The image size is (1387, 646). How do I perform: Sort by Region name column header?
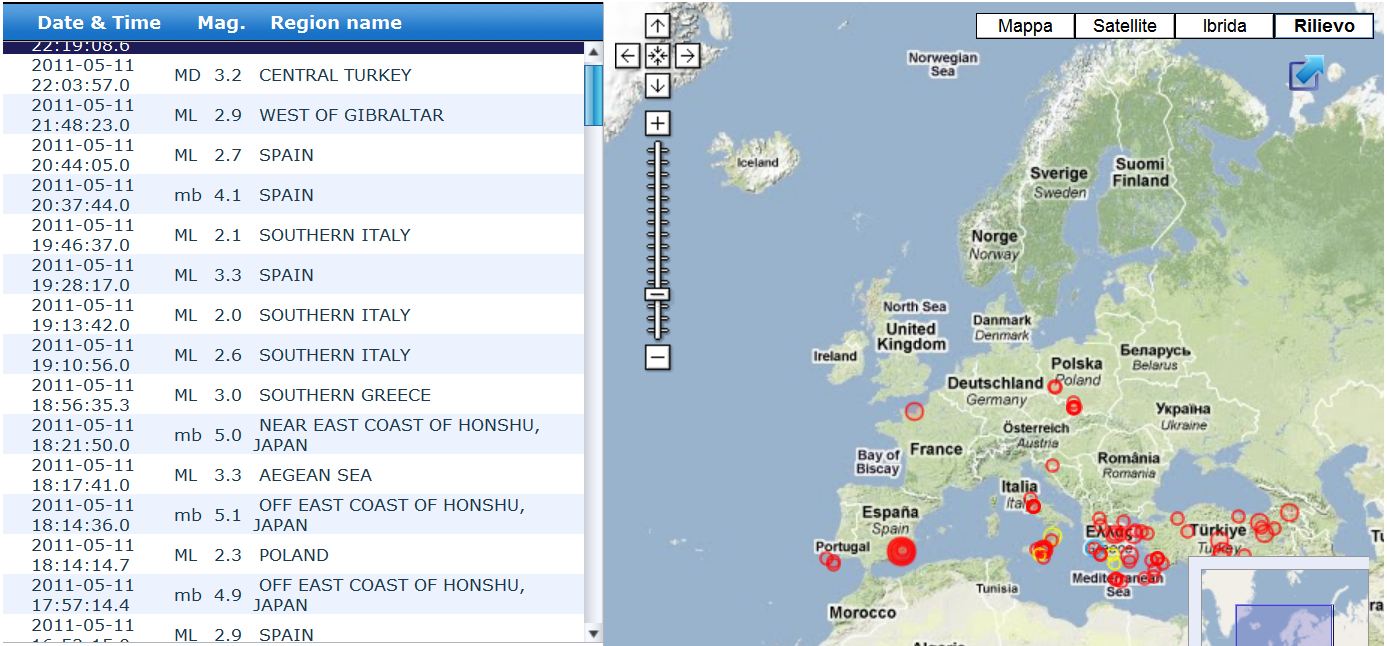tap(336, 22)
